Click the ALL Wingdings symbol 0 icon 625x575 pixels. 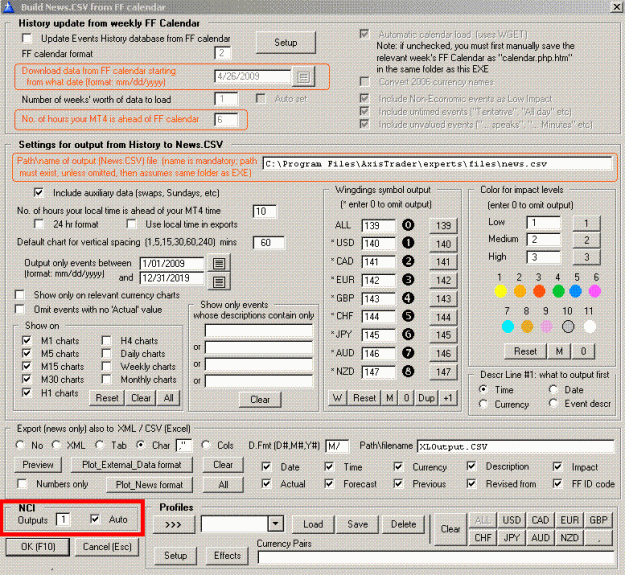click(408, 225)
